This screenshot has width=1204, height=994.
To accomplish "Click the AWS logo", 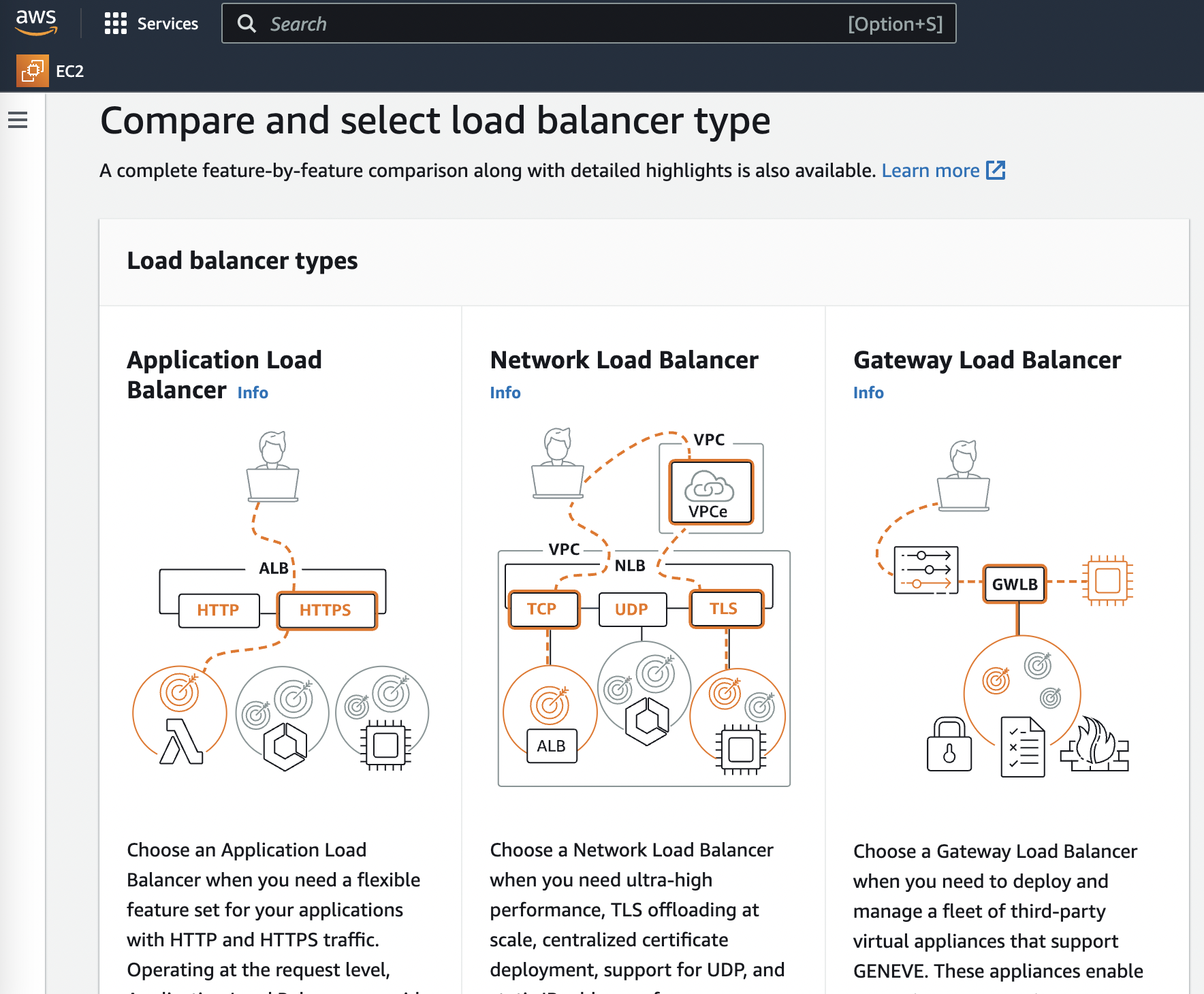I will [x=37, y=22].
